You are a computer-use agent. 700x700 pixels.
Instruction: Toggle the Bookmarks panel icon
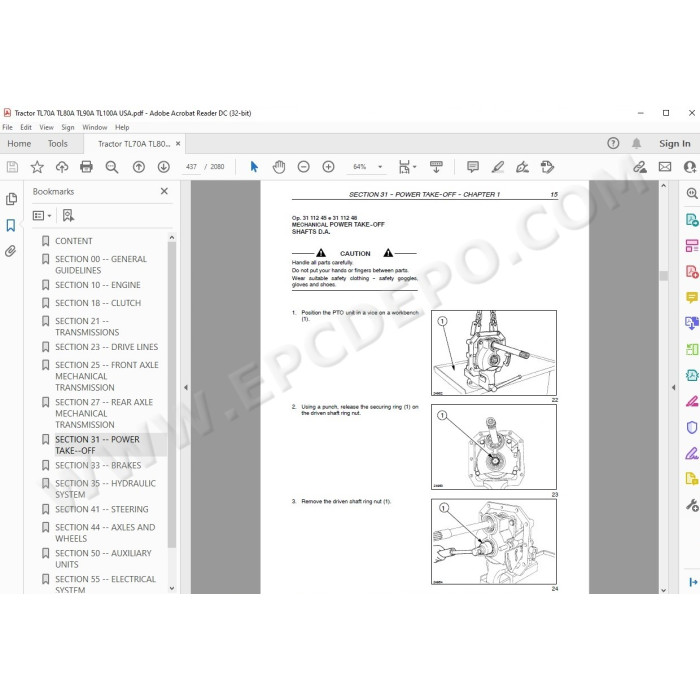(11, 225)
